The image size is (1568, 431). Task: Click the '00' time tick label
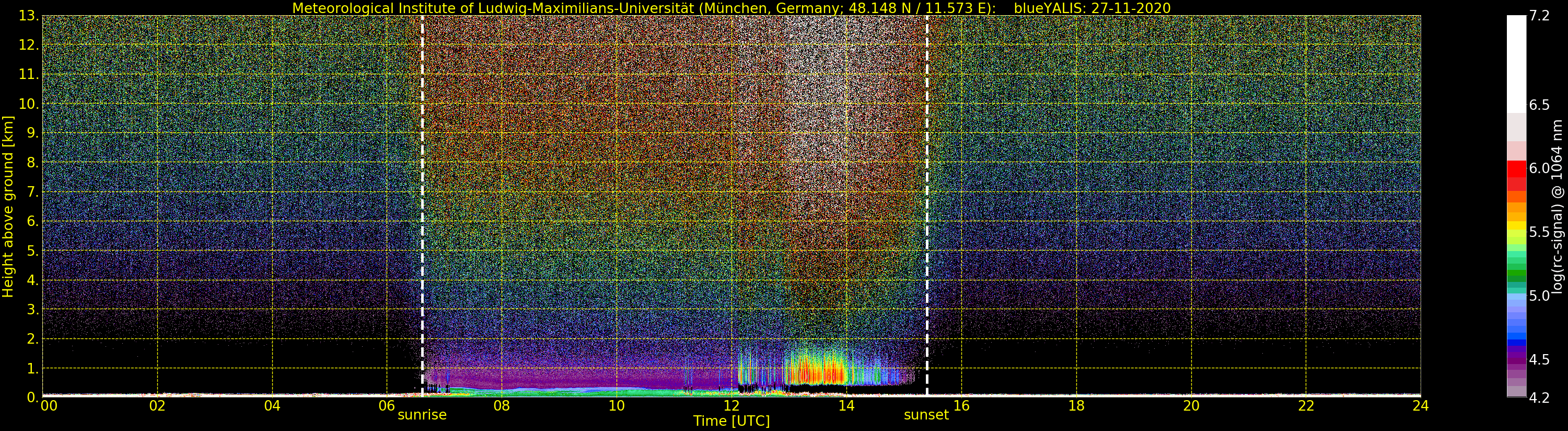49,405
